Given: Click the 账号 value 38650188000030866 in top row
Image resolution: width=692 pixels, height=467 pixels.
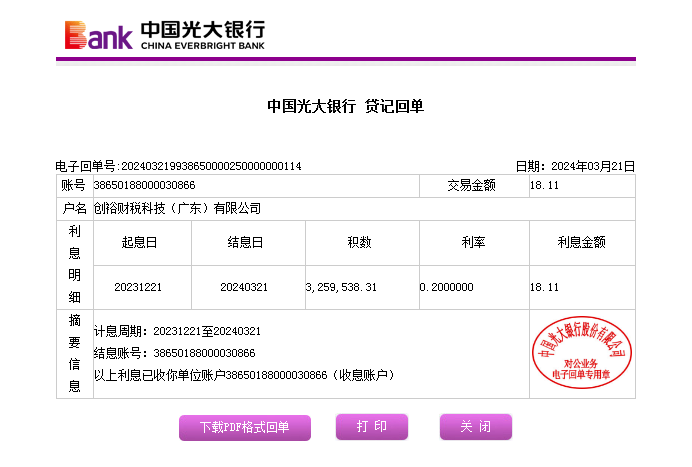Looking at the screenshot, I should coord(144,185).
